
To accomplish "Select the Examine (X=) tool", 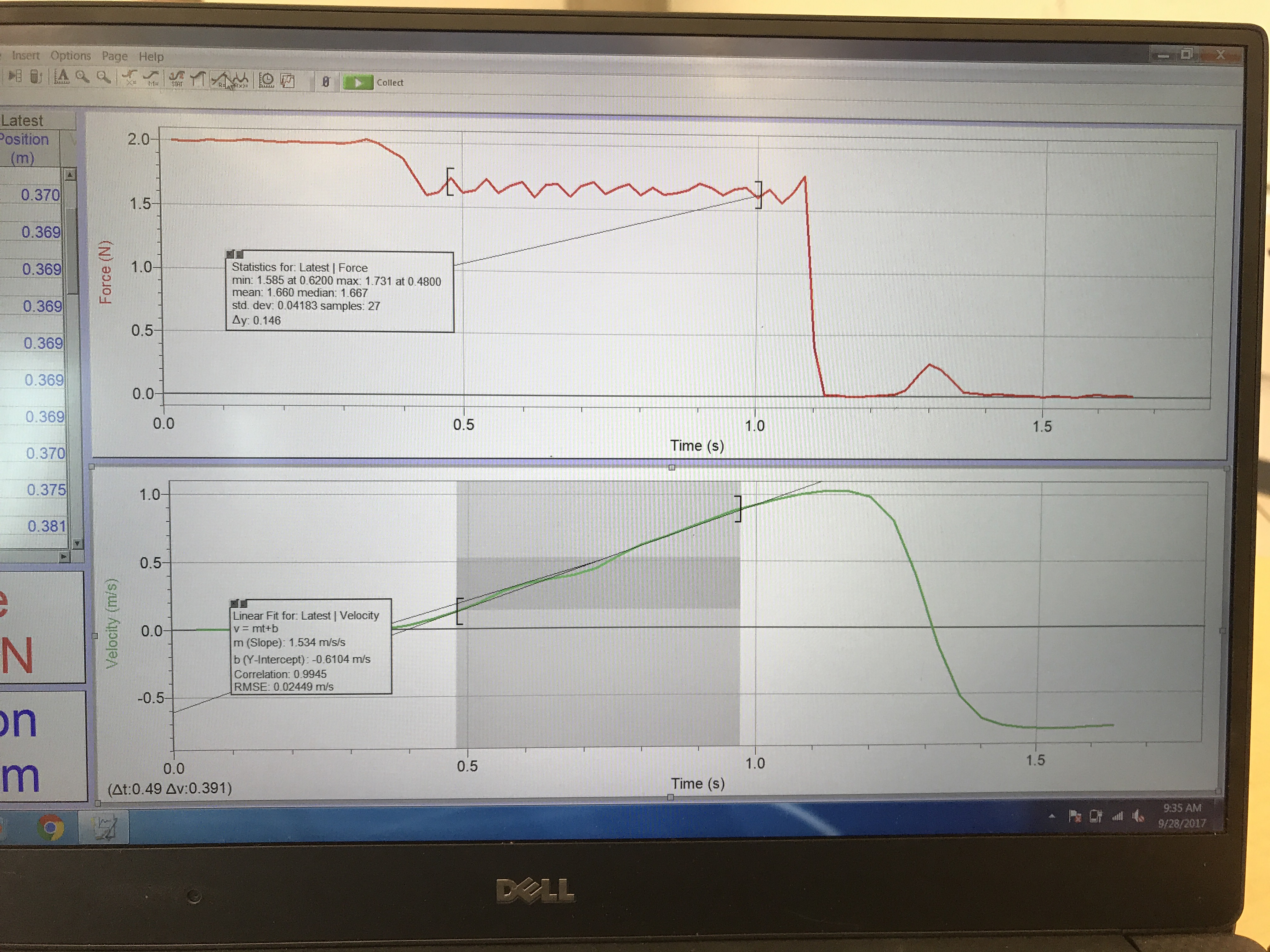I will click(130, 77).
